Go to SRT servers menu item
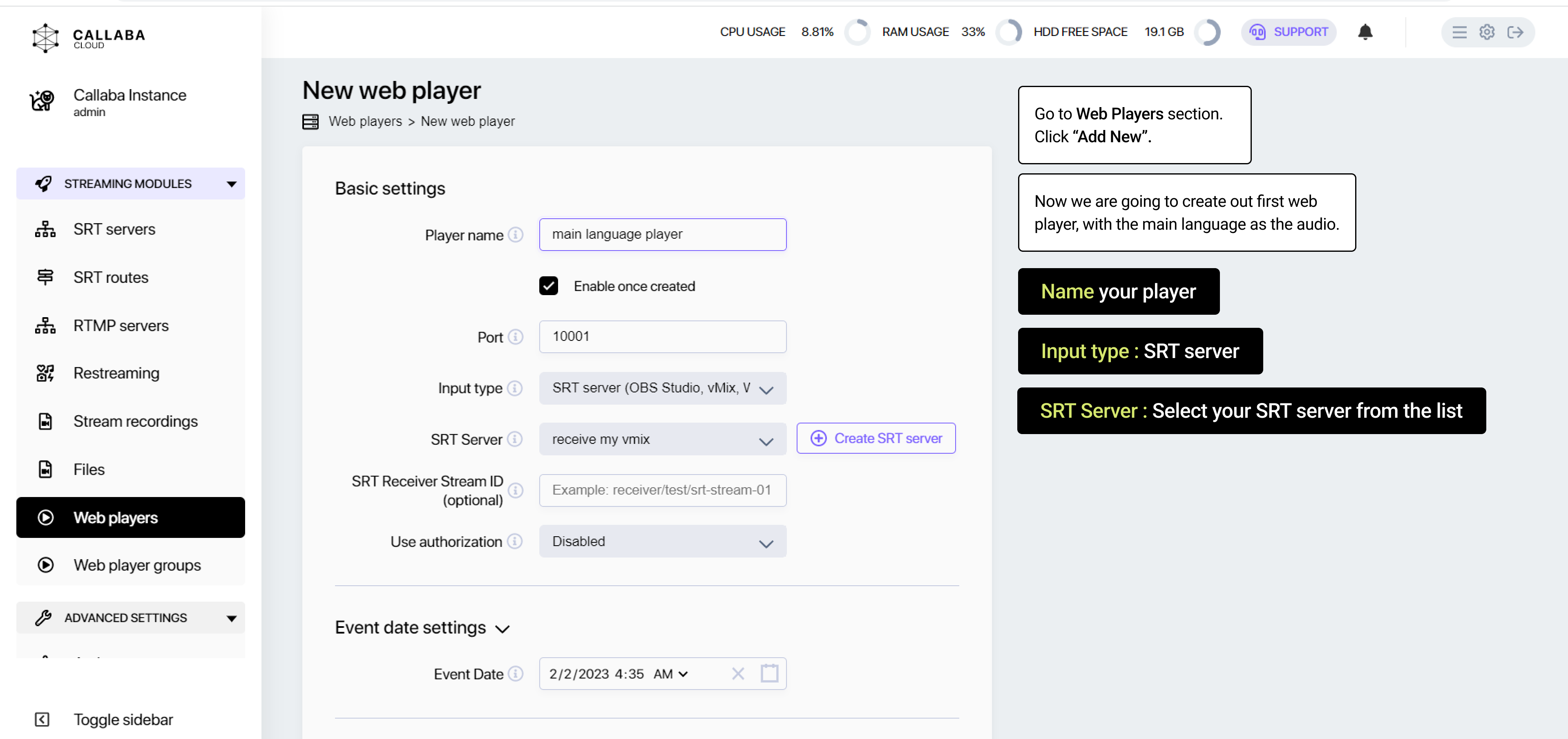 point(114,229)
